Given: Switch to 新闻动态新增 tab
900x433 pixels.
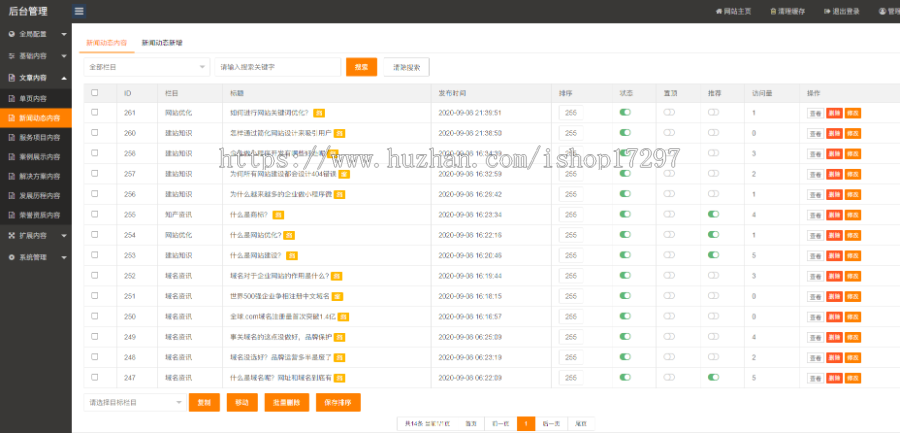Looking at the screenshot, I should tap(161, 43).
